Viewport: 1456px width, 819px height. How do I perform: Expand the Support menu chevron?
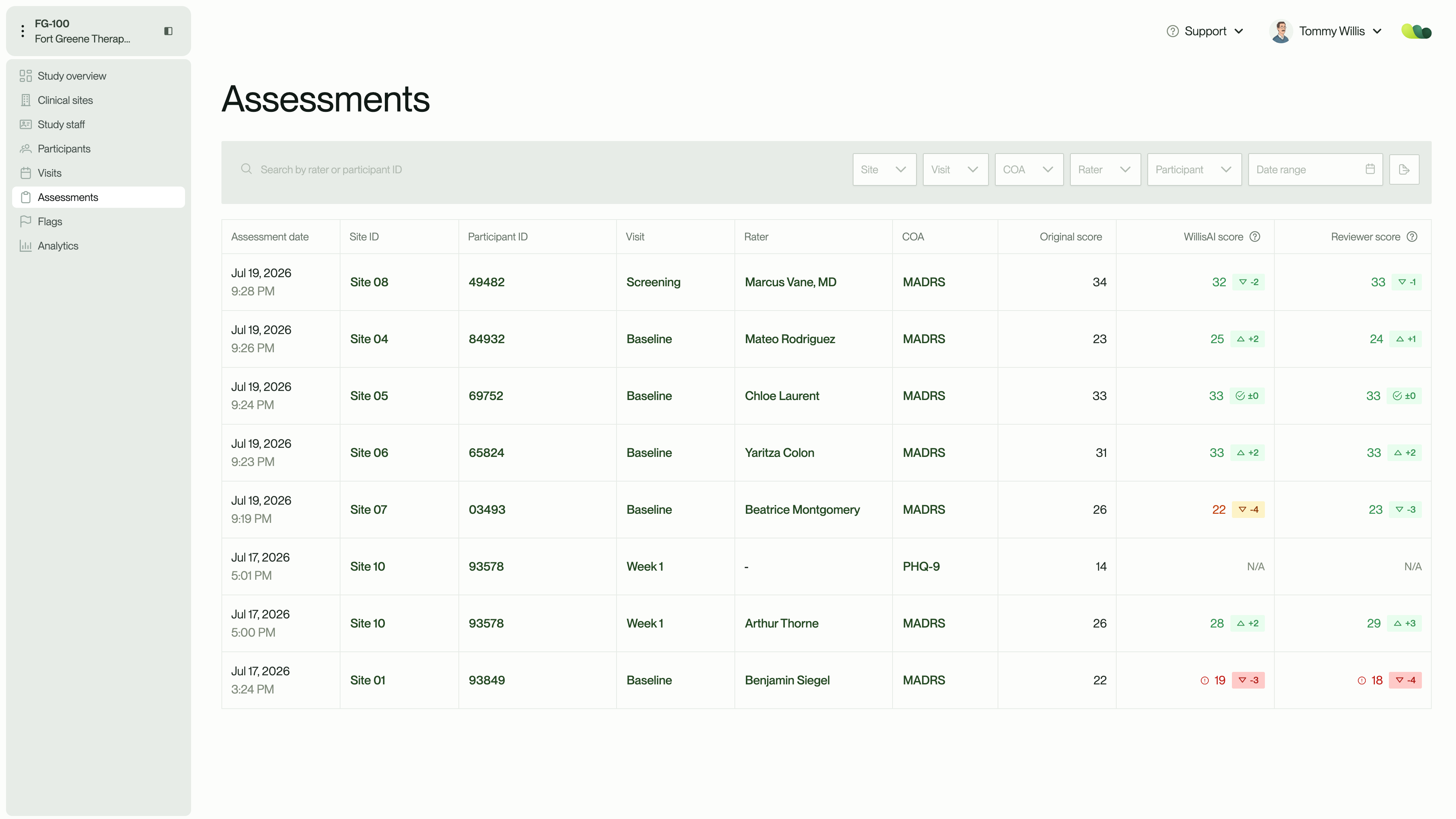pos(1238,31)
